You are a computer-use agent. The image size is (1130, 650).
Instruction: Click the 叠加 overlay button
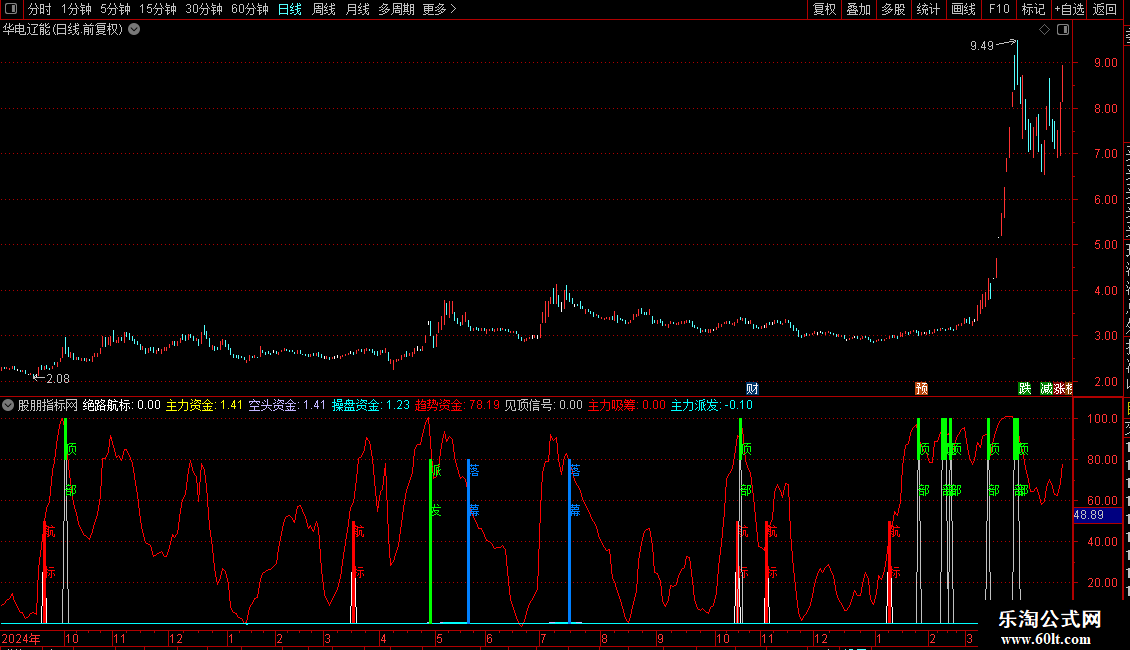tap(858, 9)
